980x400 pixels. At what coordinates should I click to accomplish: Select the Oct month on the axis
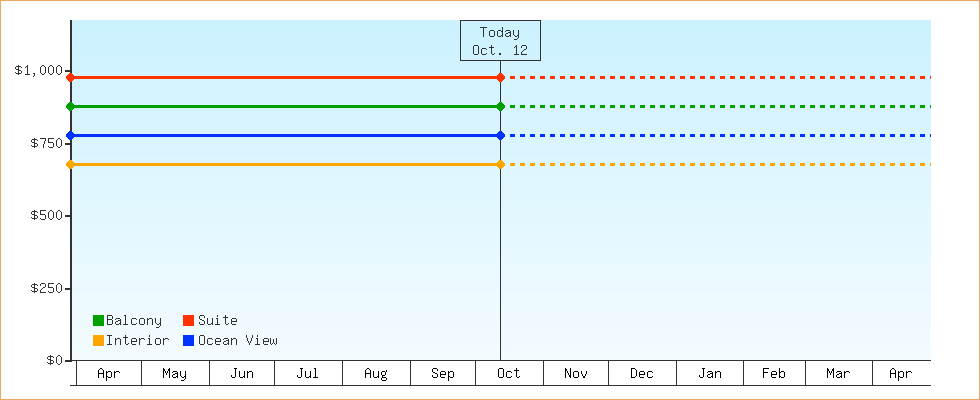click(x=509, y=374)
